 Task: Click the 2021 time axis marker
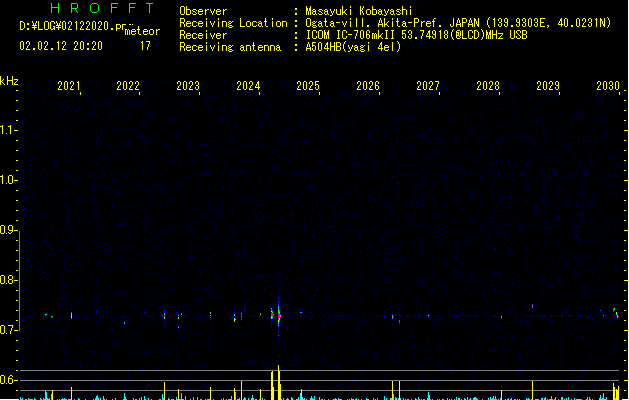tap(69, 85)
